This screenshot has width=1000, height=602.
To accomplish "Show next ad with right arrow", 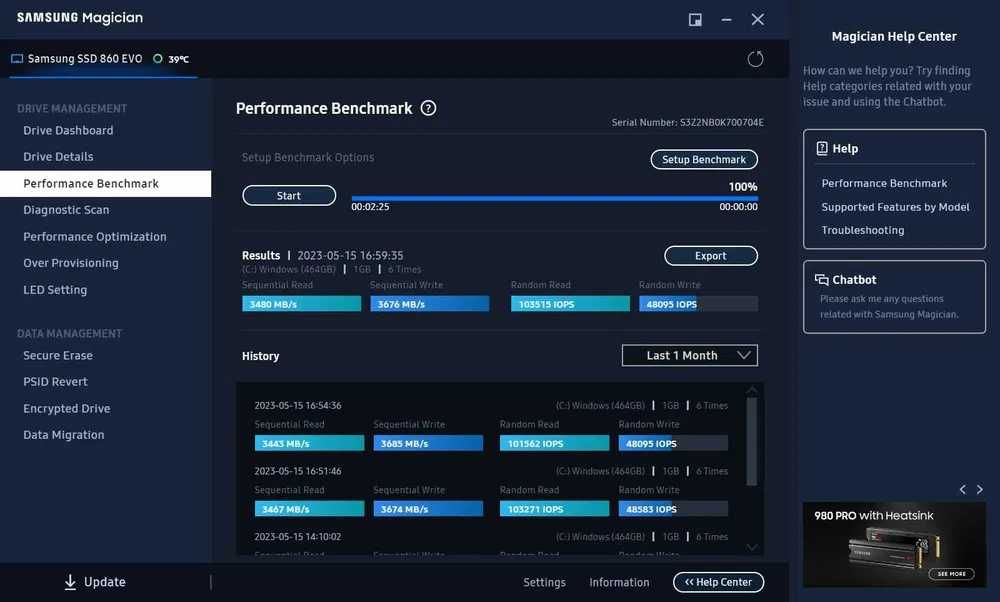I will (x=980, y=489).
